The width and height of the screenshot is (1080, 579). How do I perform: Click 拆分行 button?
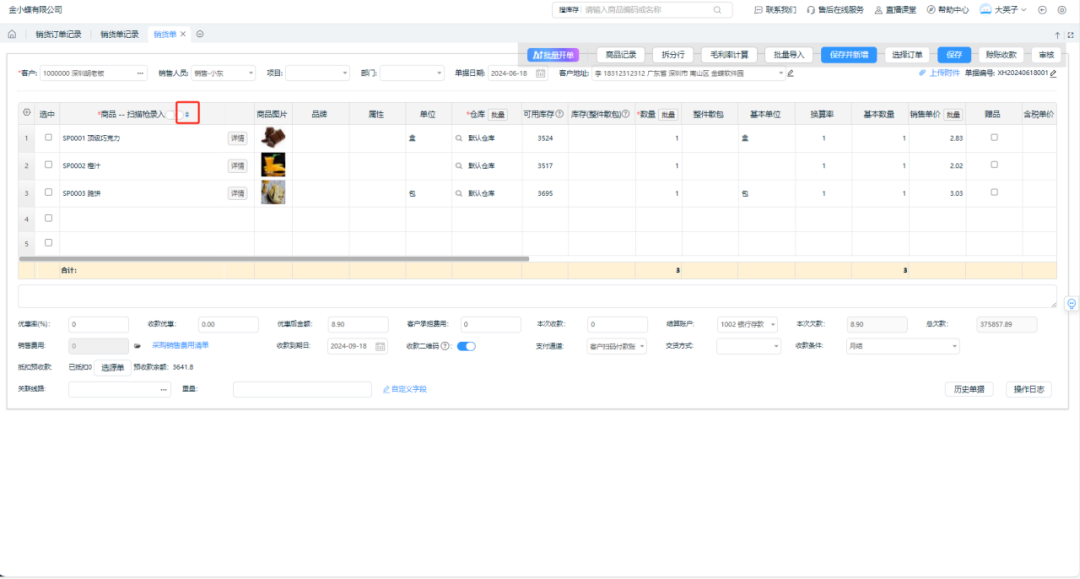[673, 55]
